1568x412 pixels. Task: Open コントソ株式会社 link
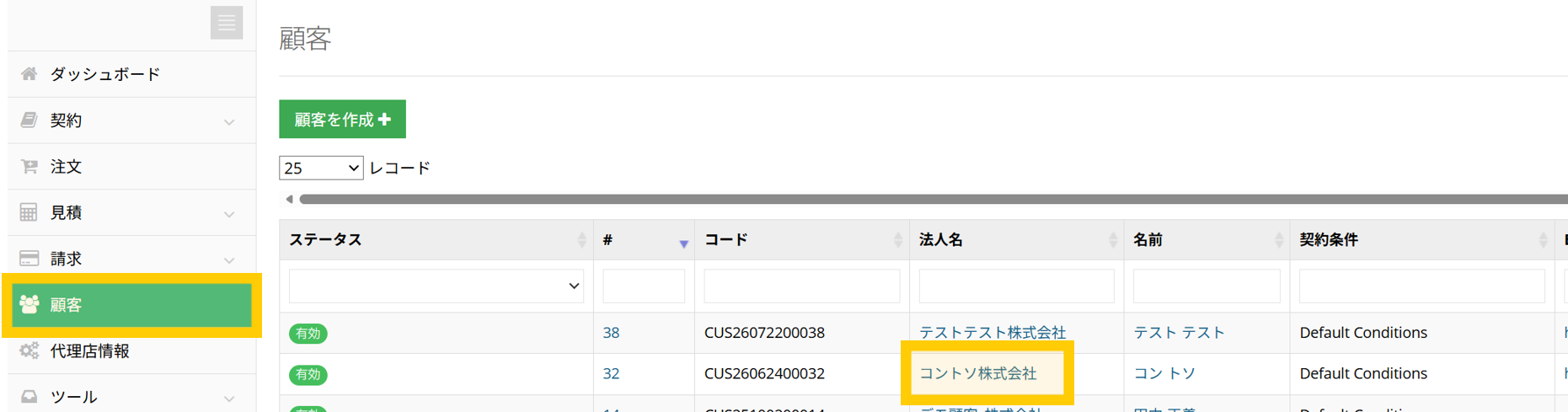[x=978, y=373]
